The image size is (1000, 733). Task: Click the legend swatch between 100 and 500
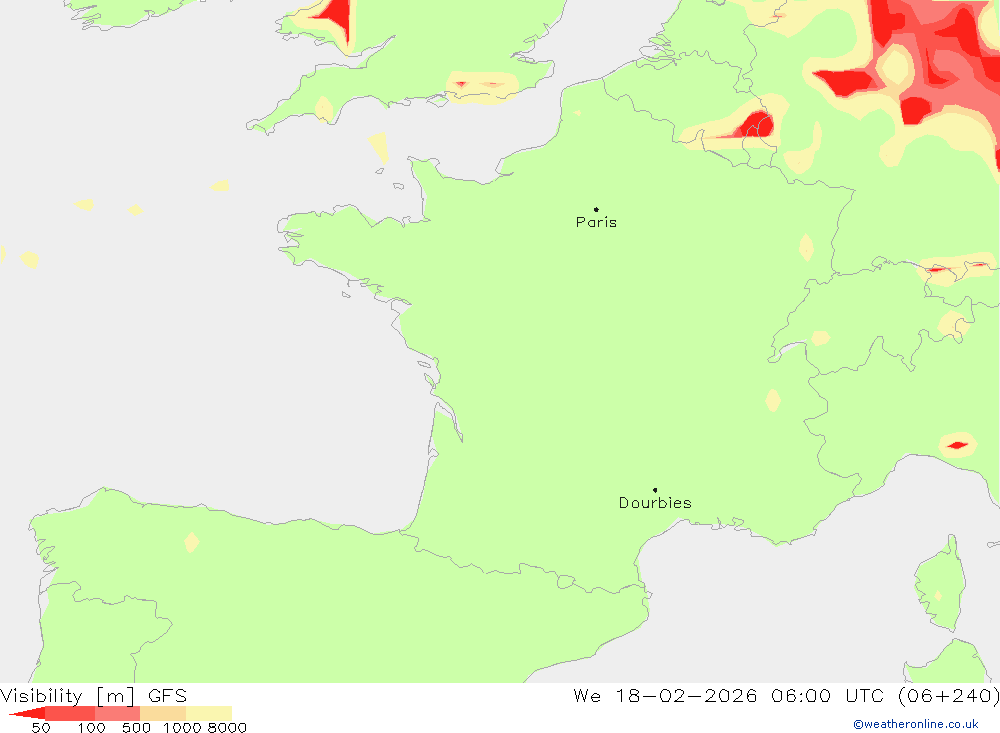pos(117,713)
